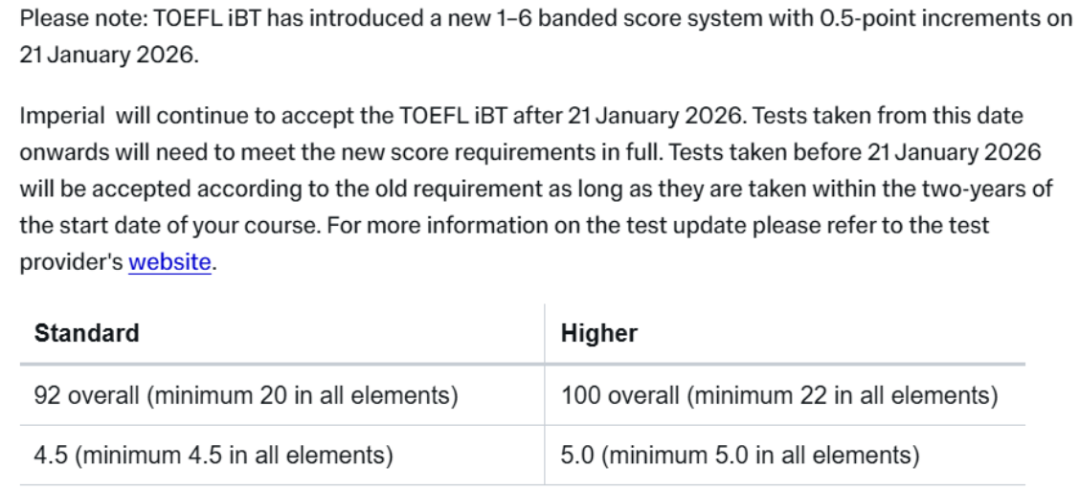The image size is (1080, 490).
Task: Click the Standard column header
Action: point(87,333)
